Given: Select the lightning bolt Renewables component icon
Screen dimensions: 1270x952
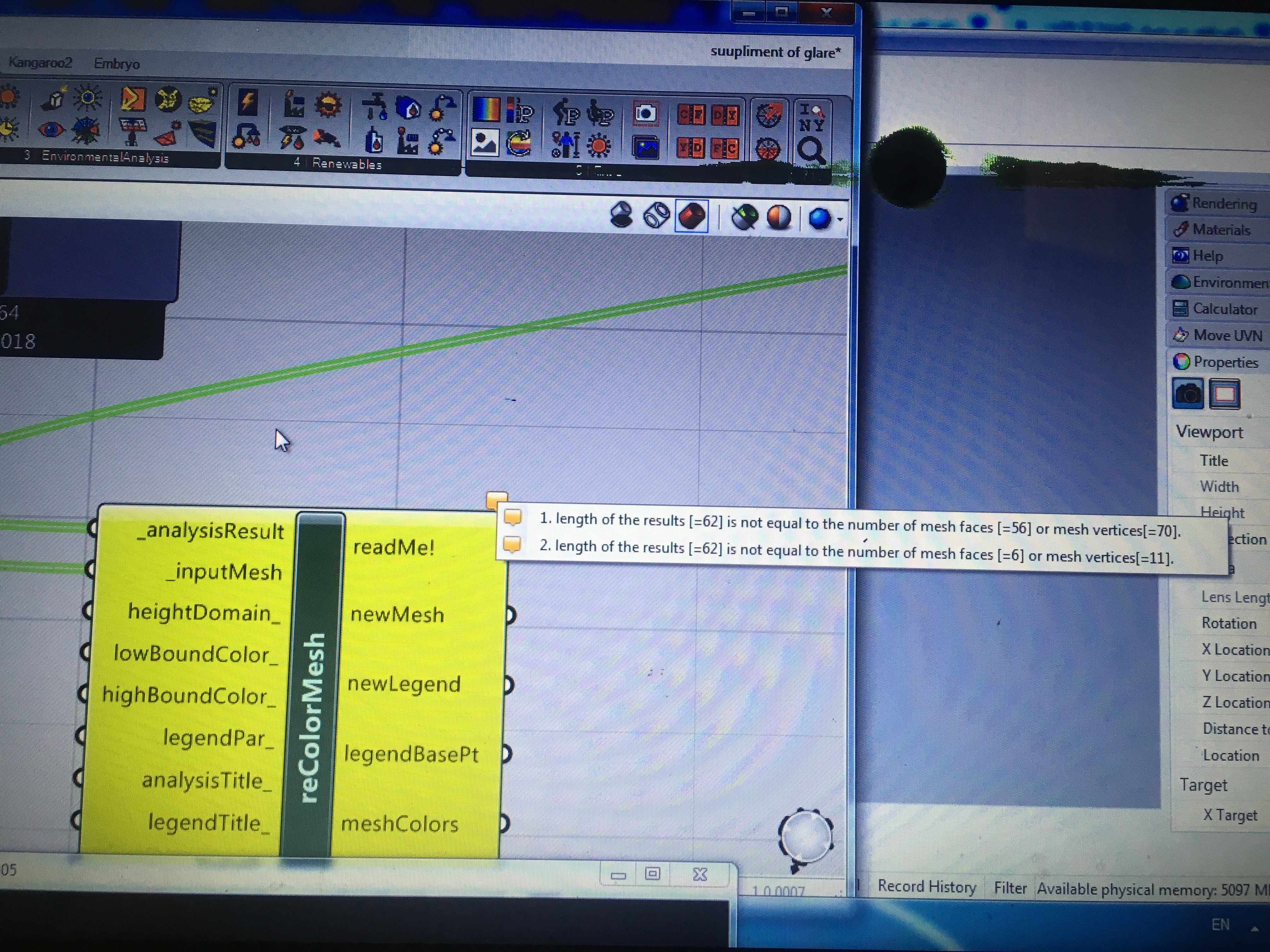Looking at the screenshot, I should tap(248, 103).
